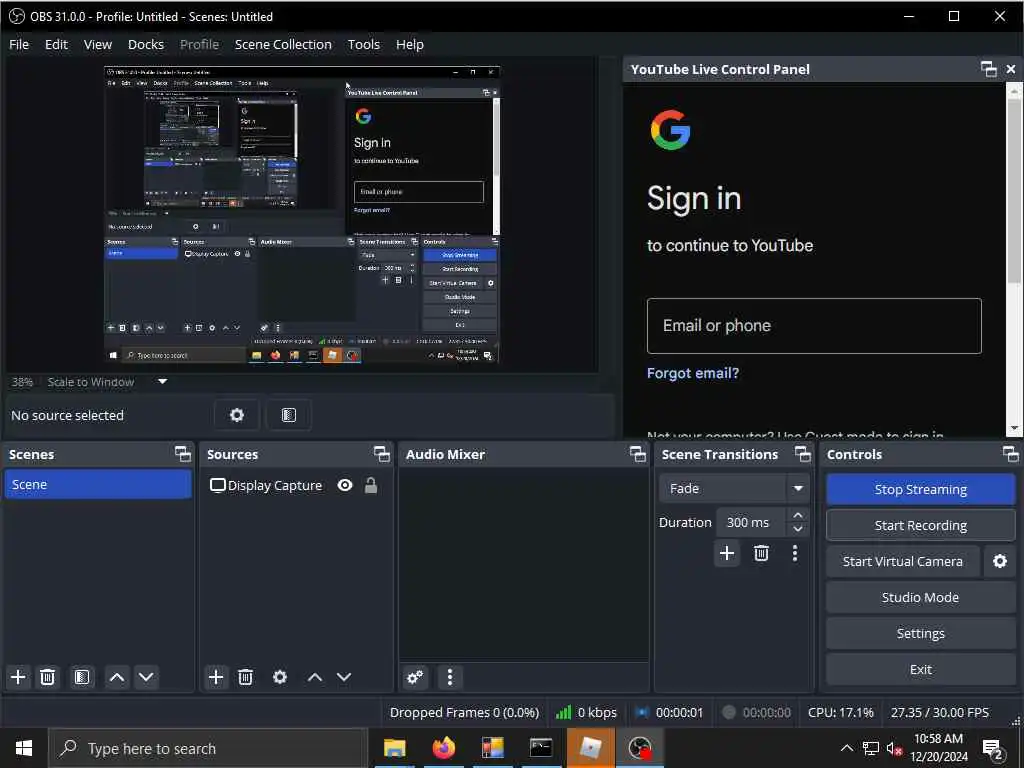Open the Docks menu
This screenshot has width=1024, height=768.
coord(146,44)
